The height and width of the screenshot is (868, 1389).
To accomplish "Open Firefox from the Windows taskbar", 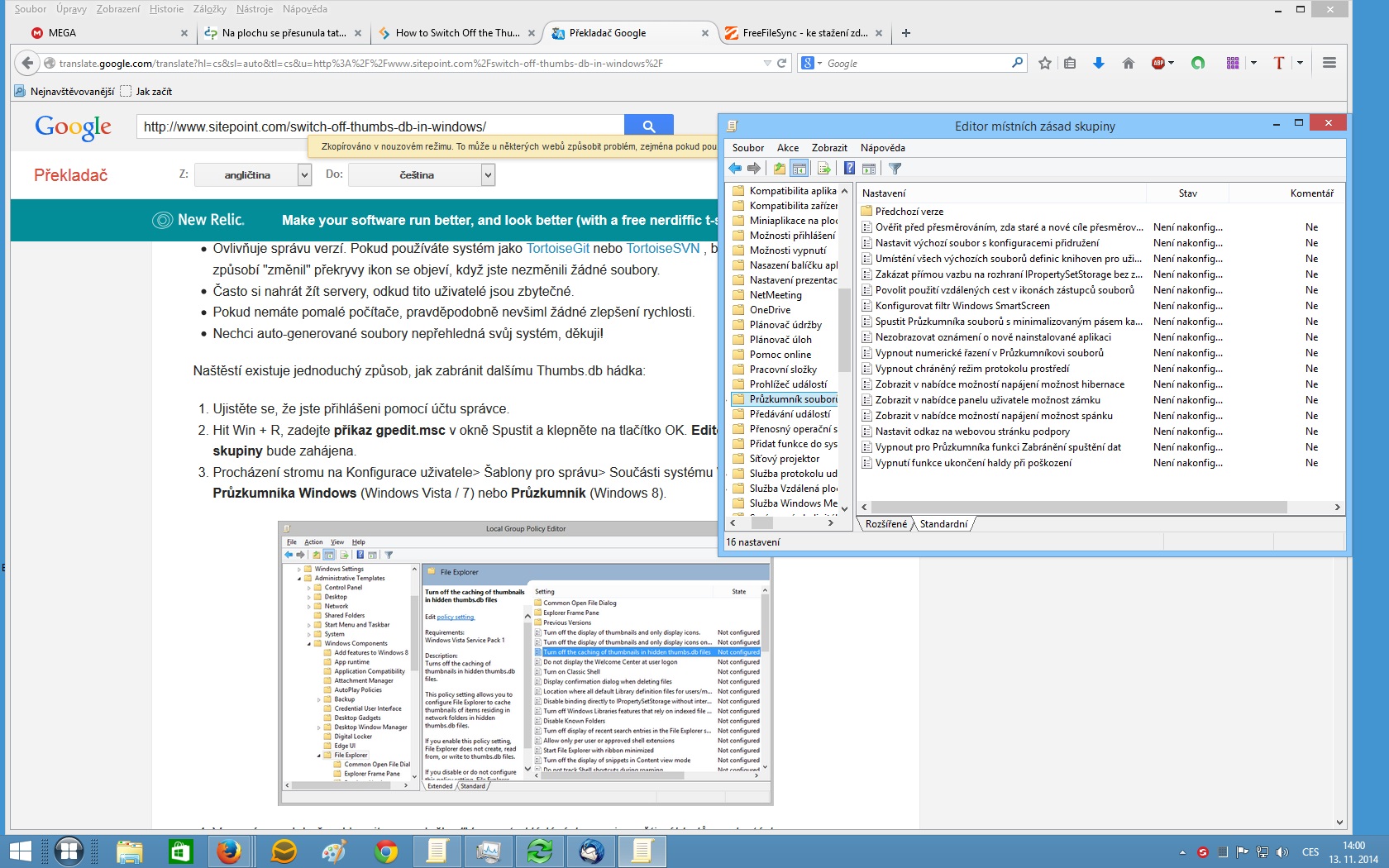I will pos(229,851).
